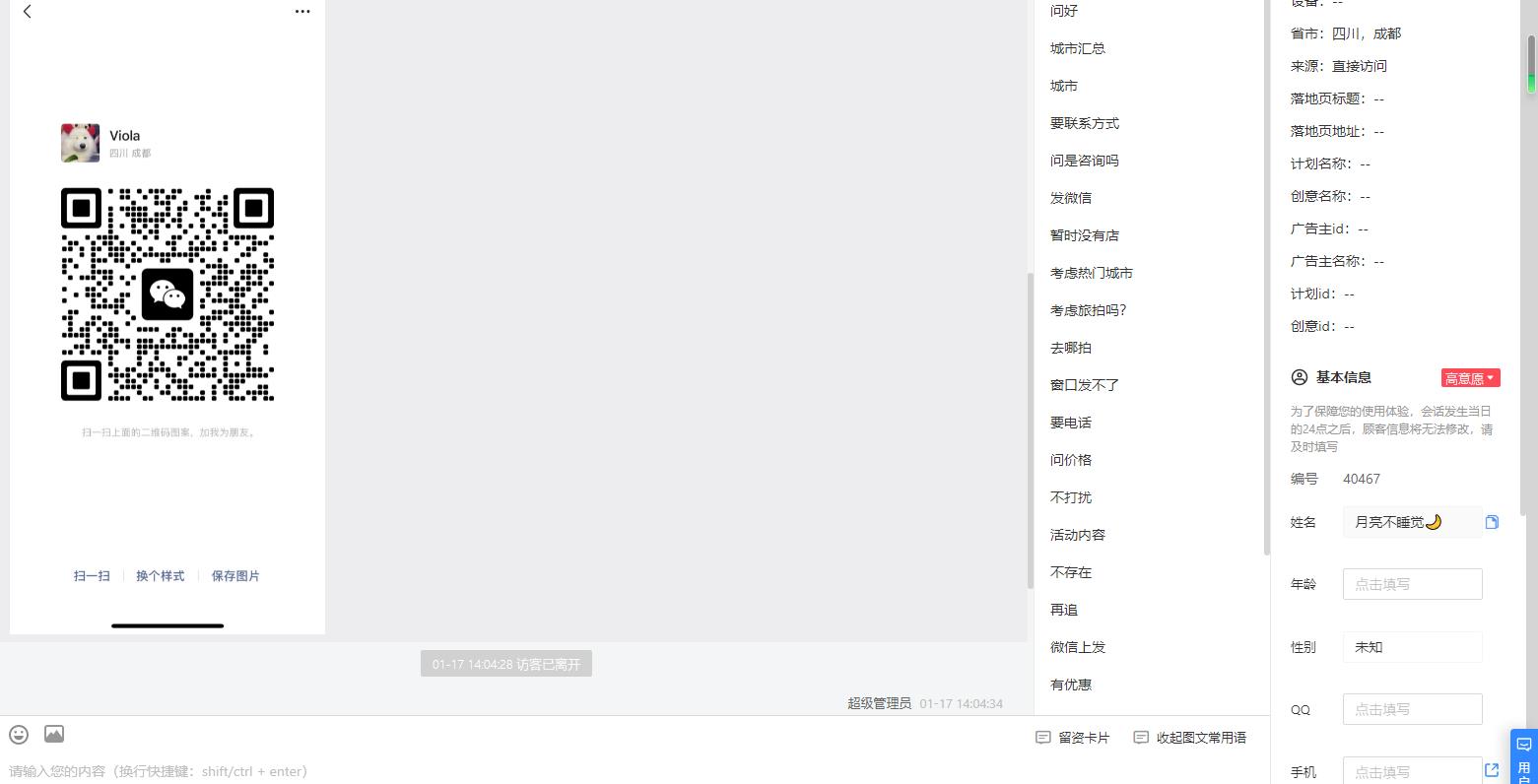The image size is (1538, 784).
Task: Select quick reply 活动内容
Action: tap(1078, 535)
